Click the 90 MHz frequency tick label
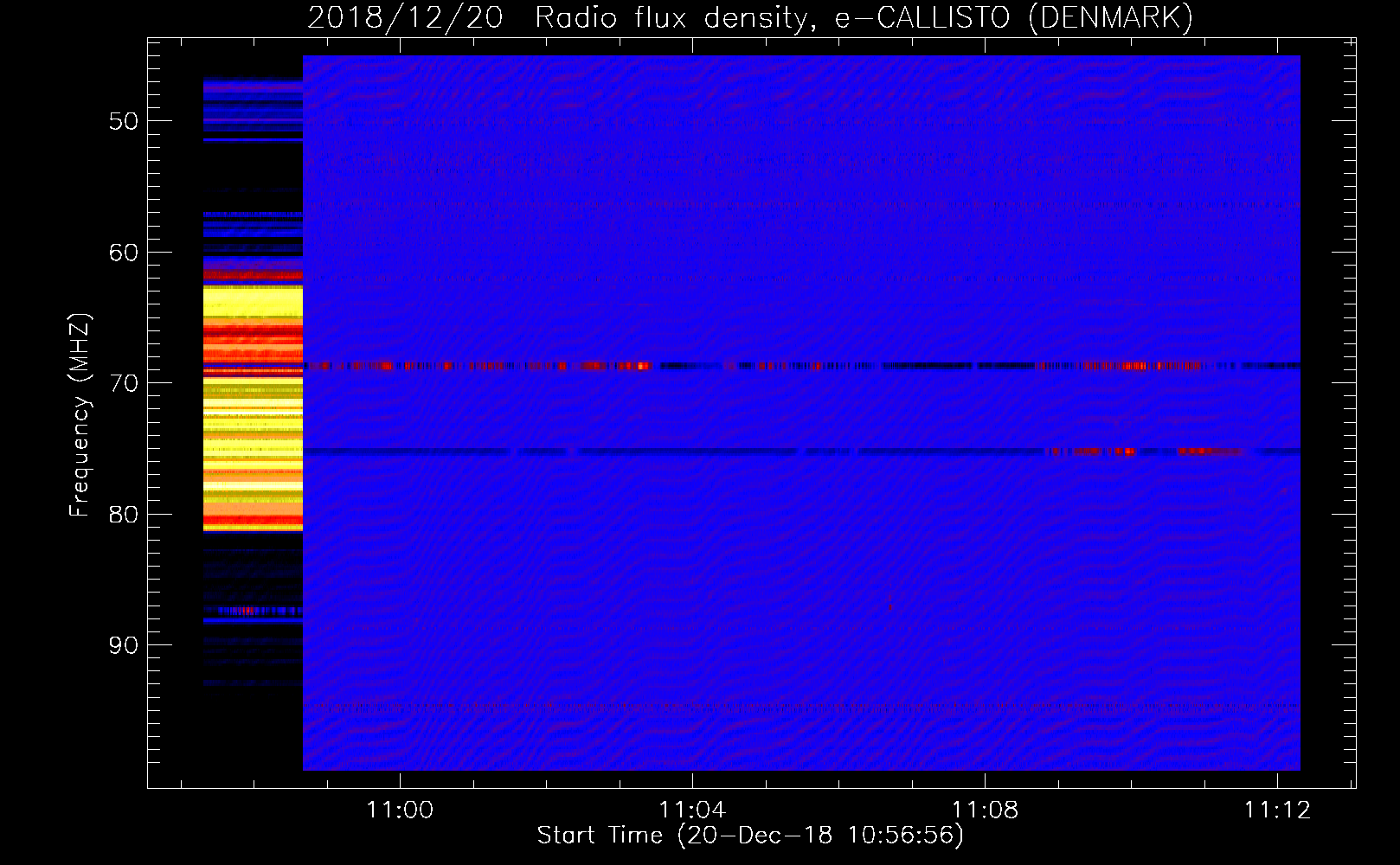Viewport: 1400px width, 865px height. [124, 645]
